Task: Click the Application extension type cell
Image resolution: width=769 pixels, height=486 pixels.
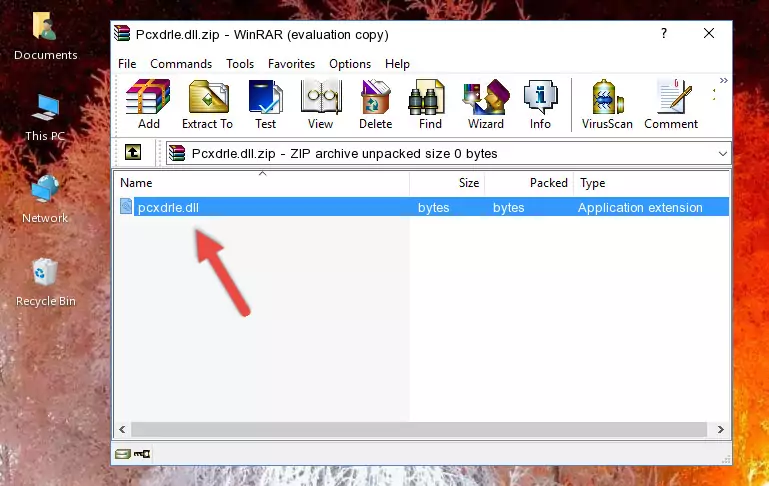Action: coord(640,207)
